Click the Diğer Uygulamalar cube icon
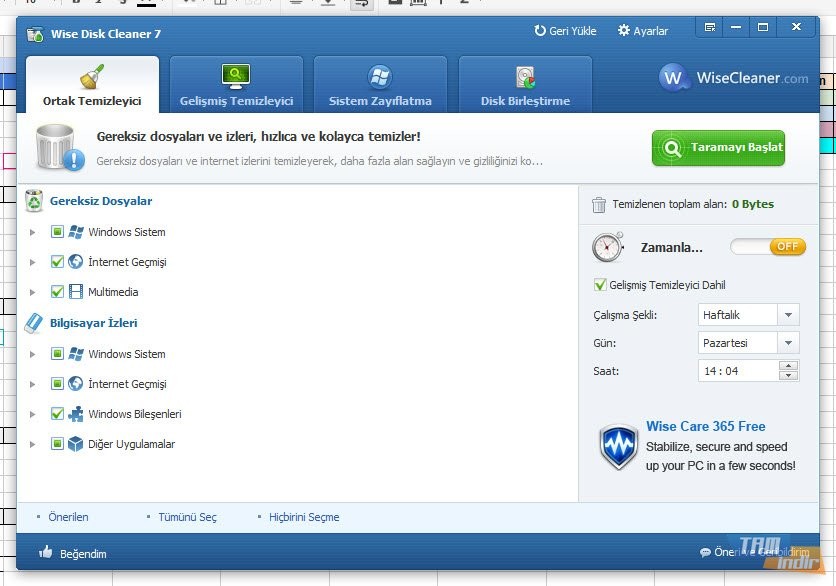The image size is (836, 586). click(x=76, y=444)
